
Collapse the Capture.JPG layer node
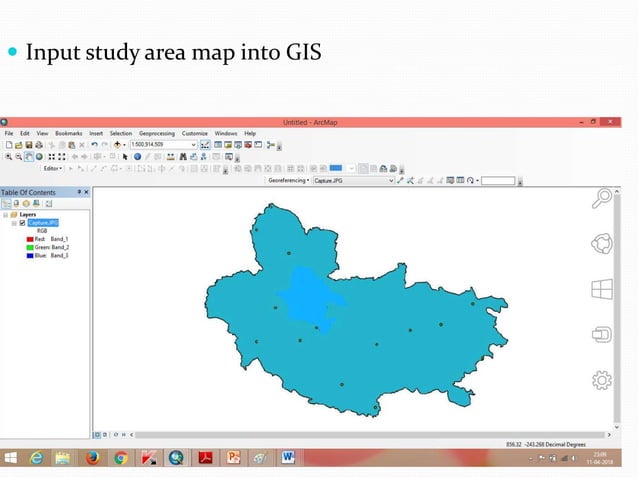click(x=14, y=223)
